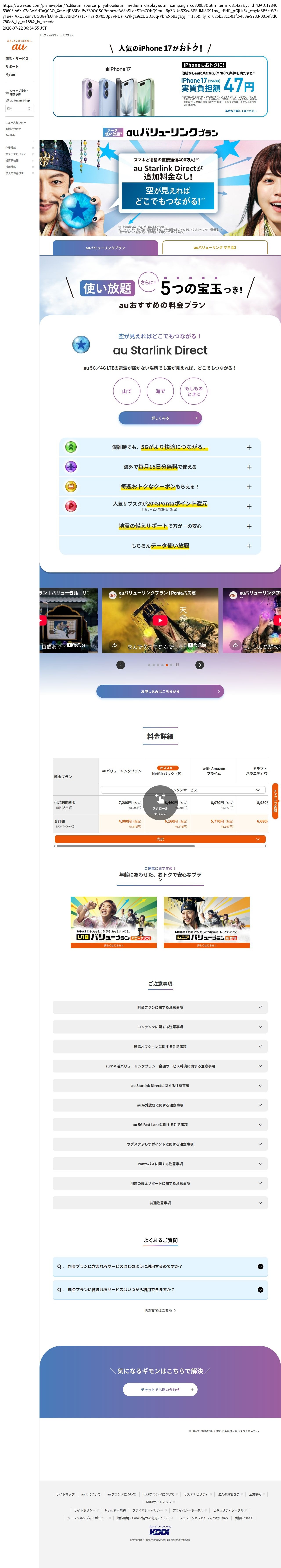Expand 共通注意事項 section
The width and height of the screenshot is (281, 1568).
click(160, 1203)
